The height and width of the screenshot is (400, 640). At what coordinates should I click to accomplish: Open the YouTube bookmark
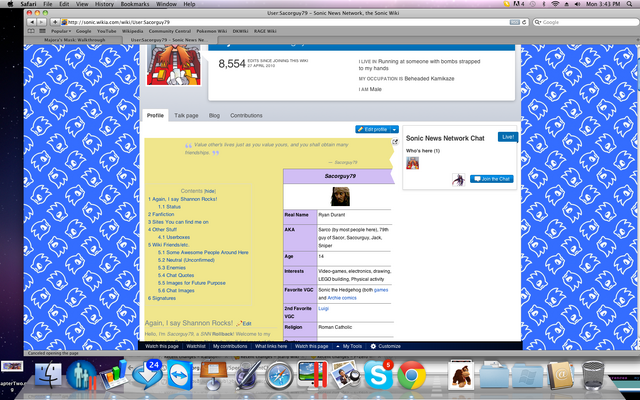tap(107, 31)
